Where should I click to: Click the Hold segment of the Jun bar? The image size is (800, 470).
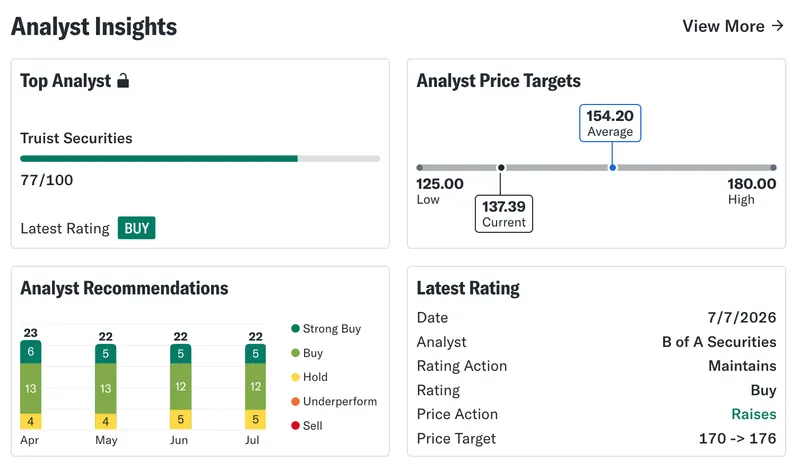click(180, 419)
